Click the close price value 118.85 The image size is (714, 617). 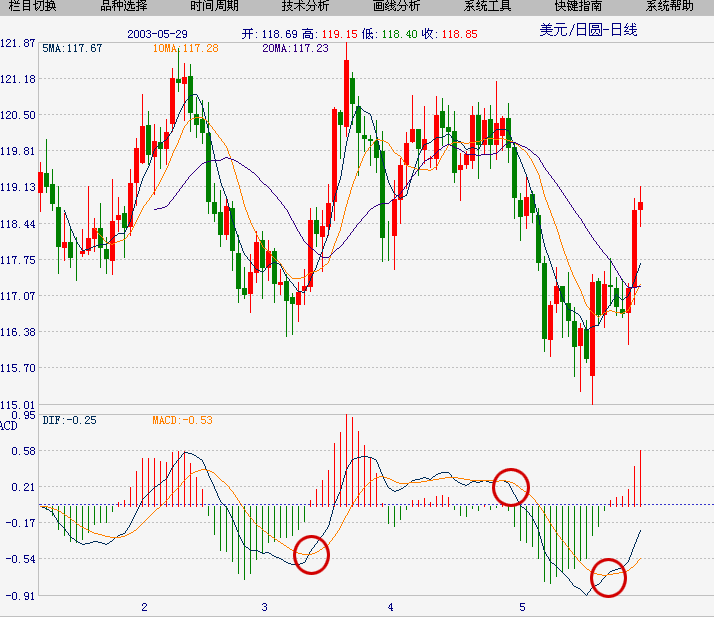(x=459, y=34)
